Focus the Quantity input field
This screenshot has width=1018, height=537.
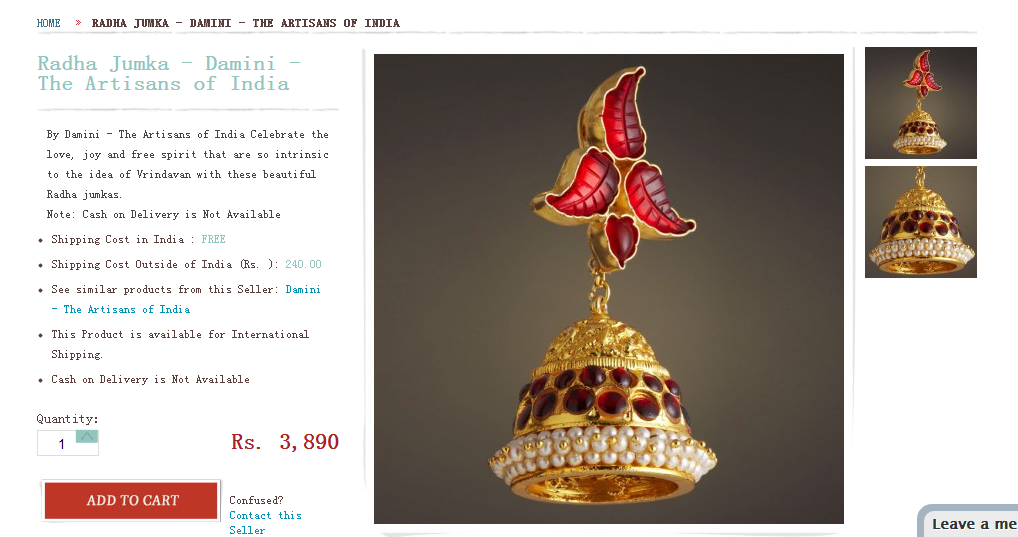click(x=68, y=443)
